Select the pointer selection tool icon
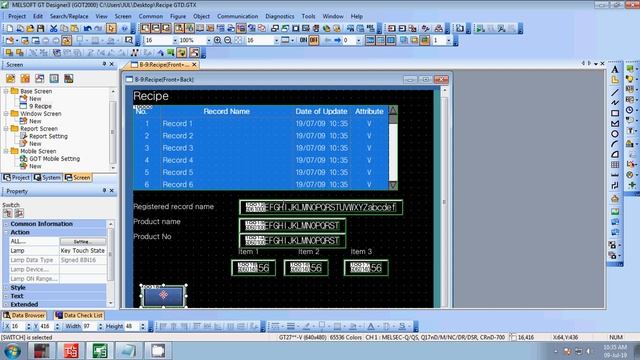 click(x=111, y=28)
